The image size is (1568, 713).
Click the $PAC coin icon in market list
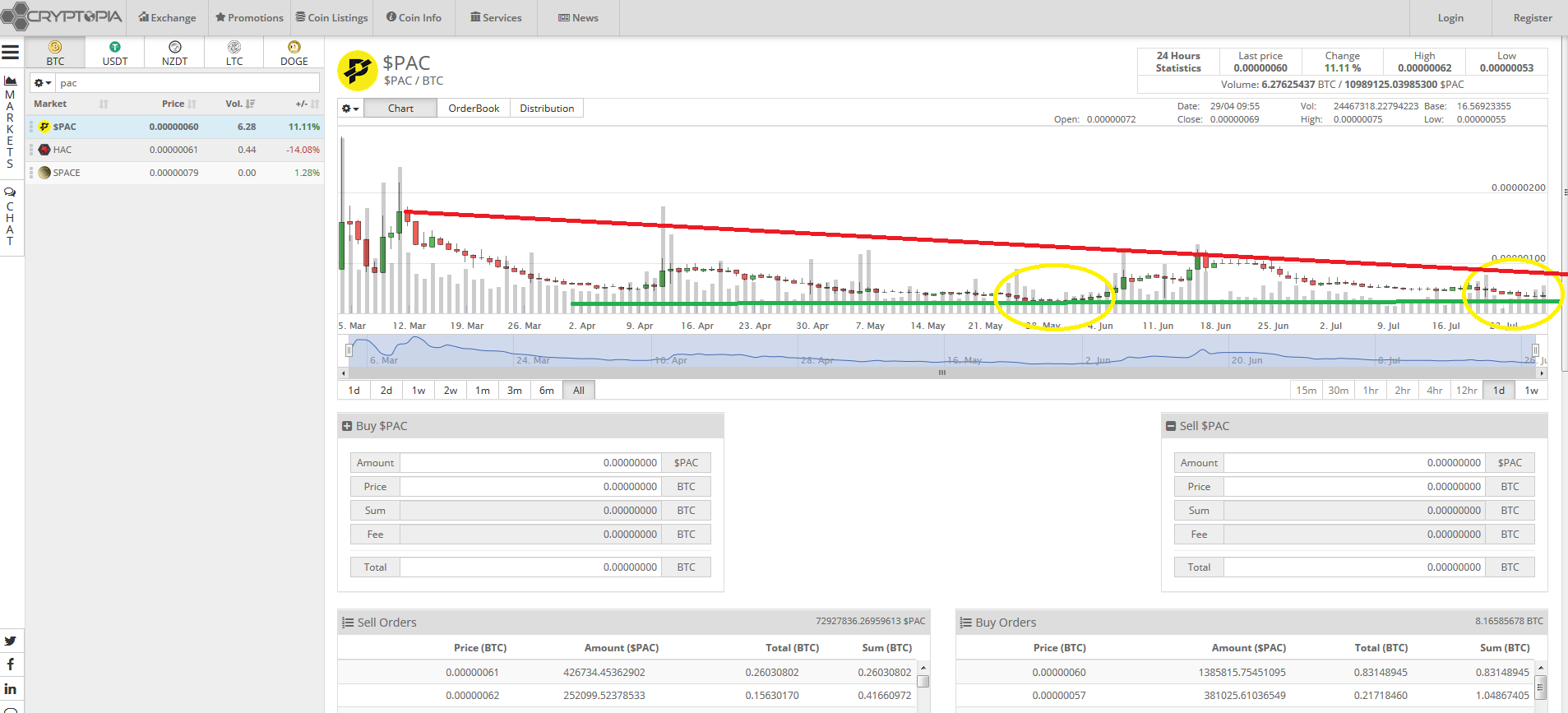point(45,127)
